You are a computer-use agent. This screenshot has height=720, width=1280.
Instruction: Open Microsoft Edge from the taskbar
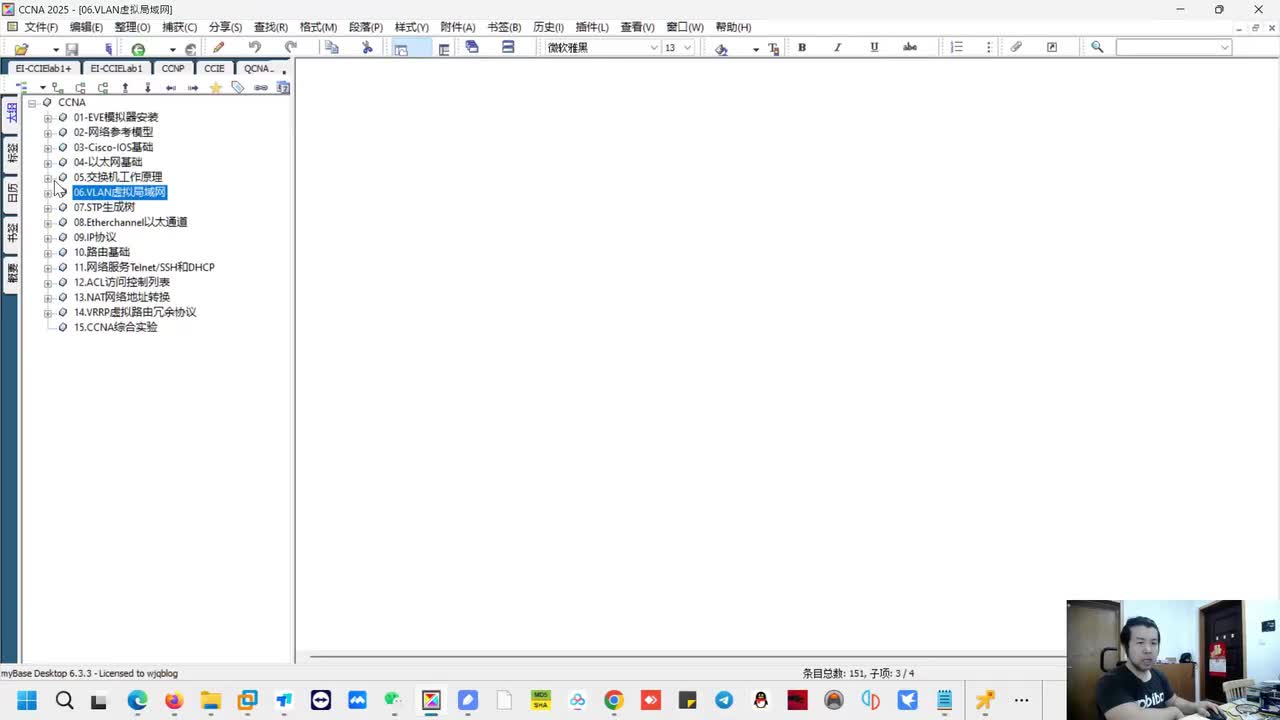137,700
